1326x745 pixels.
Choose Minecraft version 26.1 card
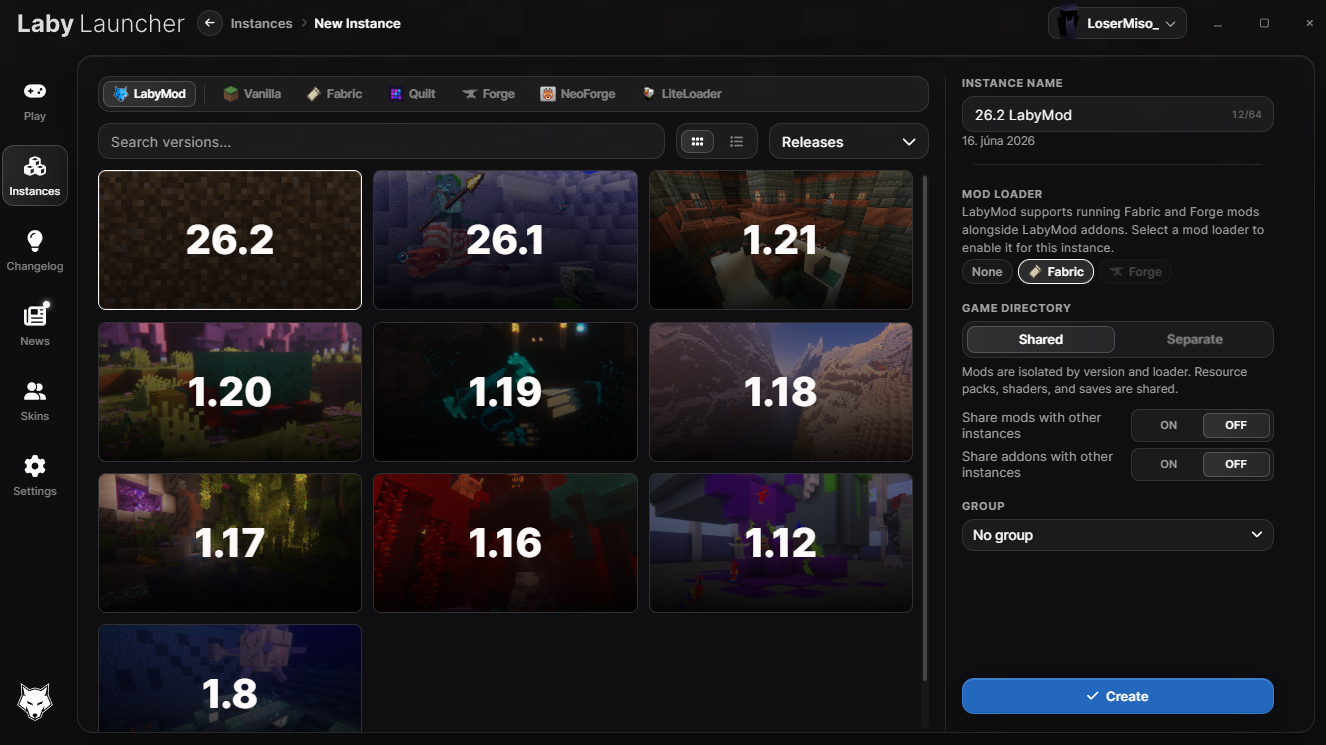[x=505, y=240]
